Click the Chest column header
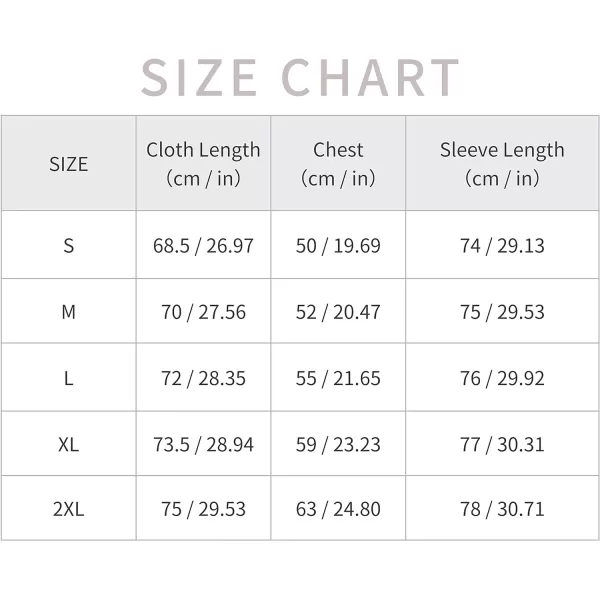The image size is (600, 600). (x=338, y=164)
